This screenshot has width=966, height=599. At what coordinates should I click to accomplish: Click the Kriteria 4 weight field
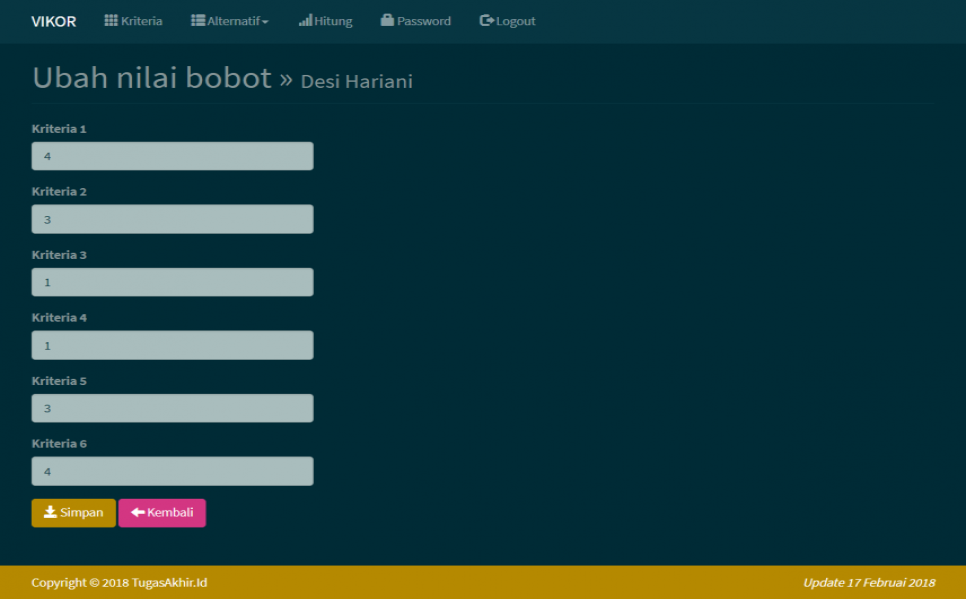(172, 344)
